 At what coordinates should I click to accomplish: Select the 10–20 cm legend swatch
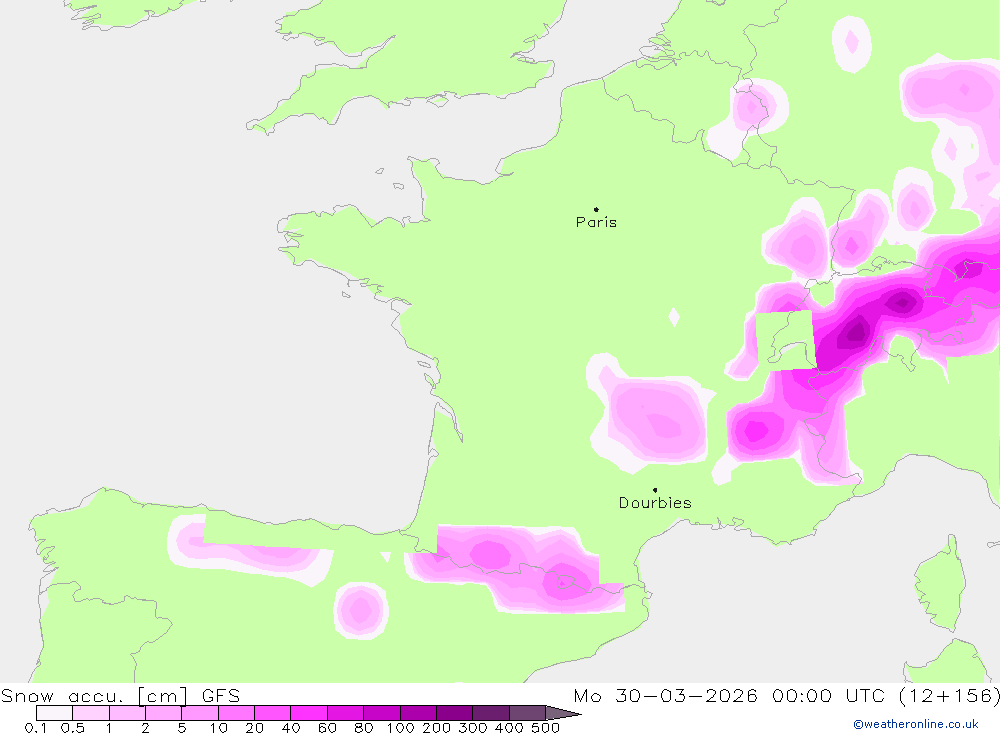click(x=237, y=713)
